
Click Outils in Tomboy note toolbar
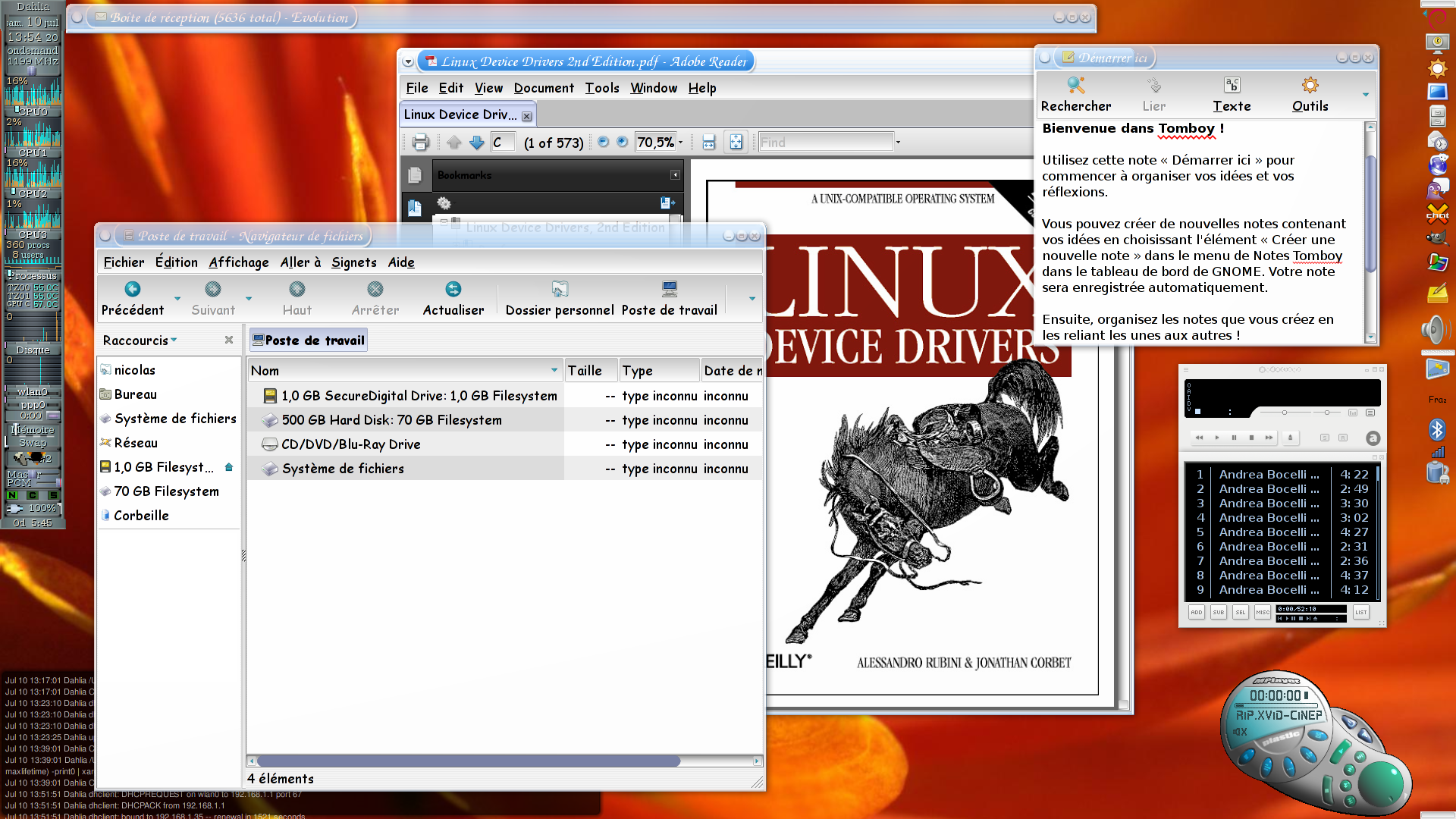1310,95
